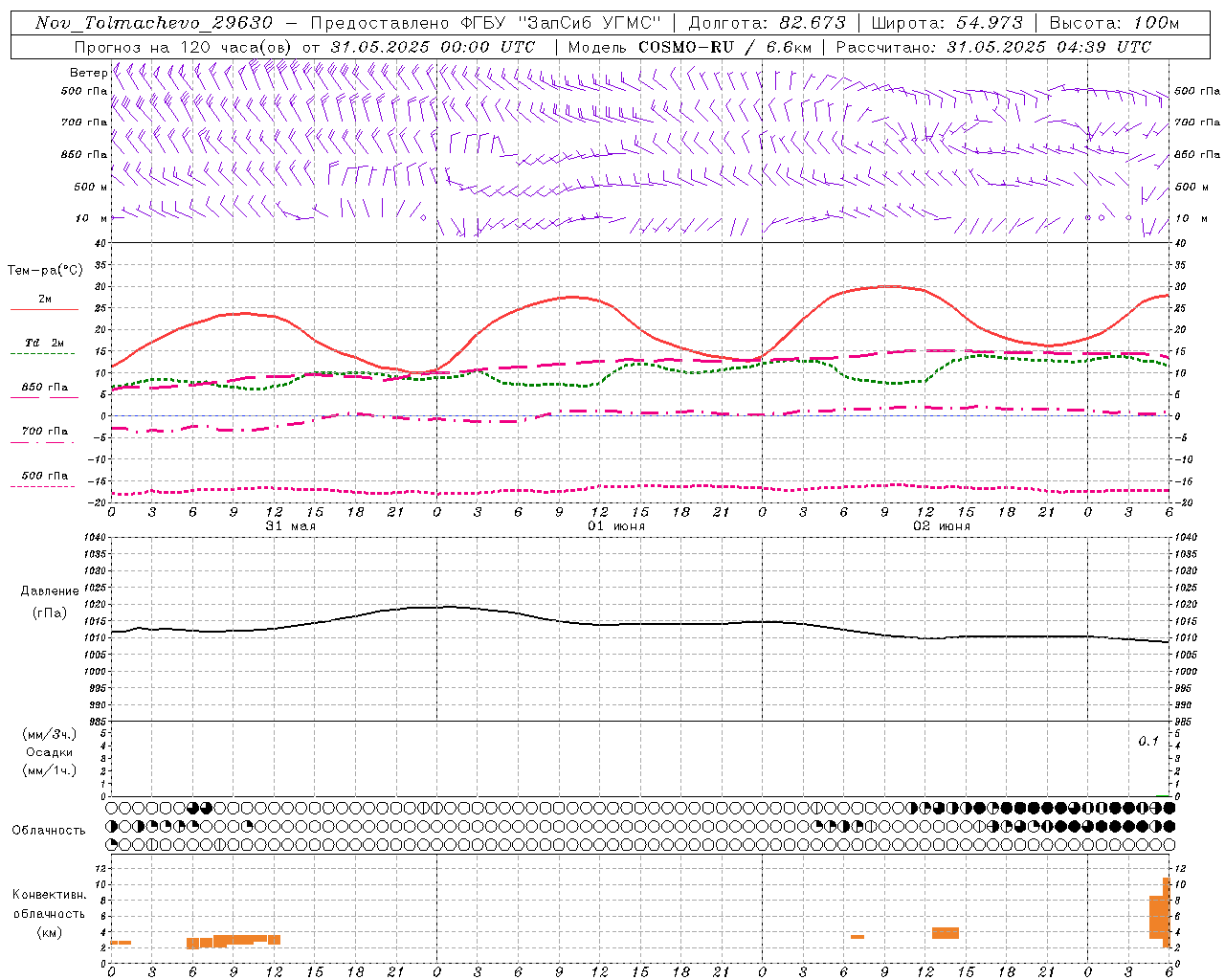Select the forecast start 31.05.2025 00:00 UTC

point(434,47)
